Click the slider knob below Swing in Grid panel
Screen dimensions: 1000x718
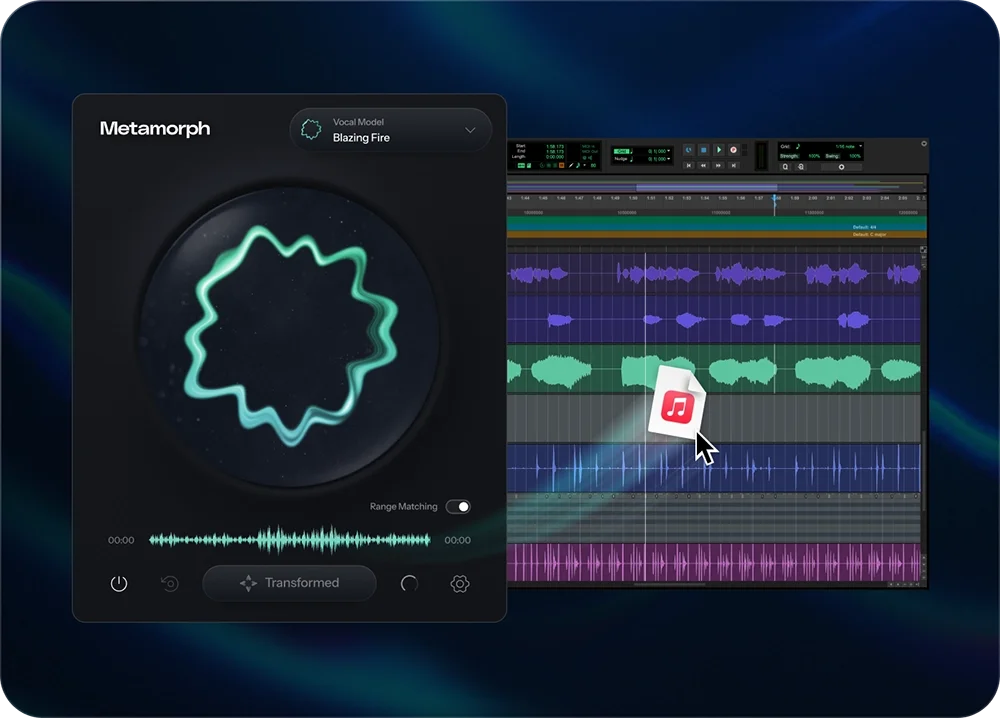[x=841, y=166]
